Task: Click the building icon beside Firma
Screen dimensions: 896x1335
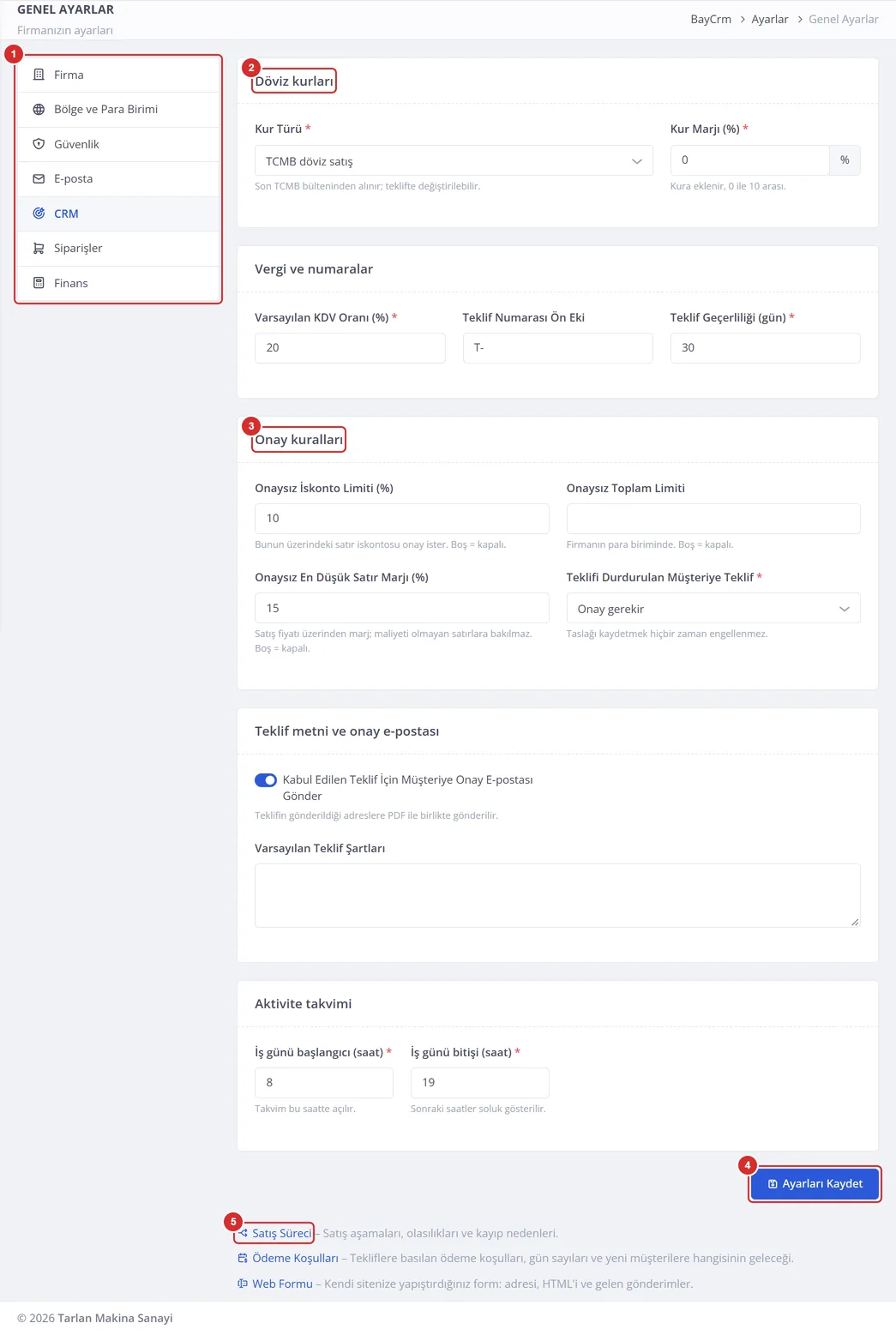Action: coord(39,75)
